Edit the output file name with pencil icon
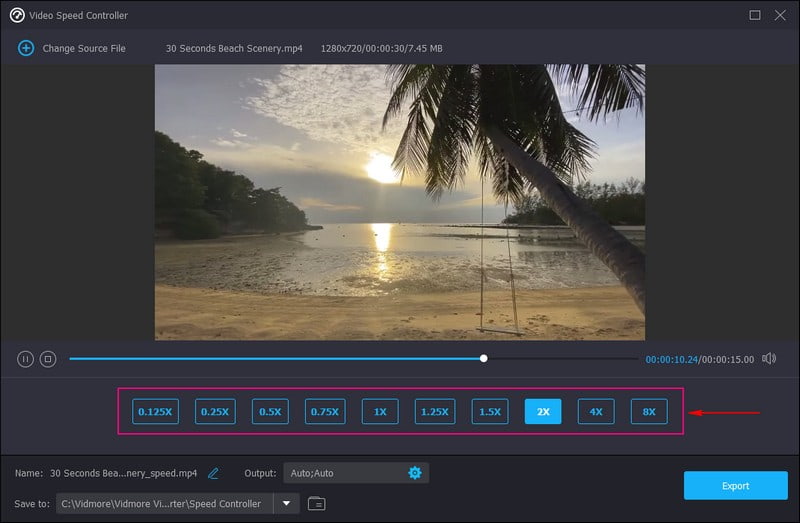Image resolution: width=800 pixels, height=523 pixels. (213, 473)
